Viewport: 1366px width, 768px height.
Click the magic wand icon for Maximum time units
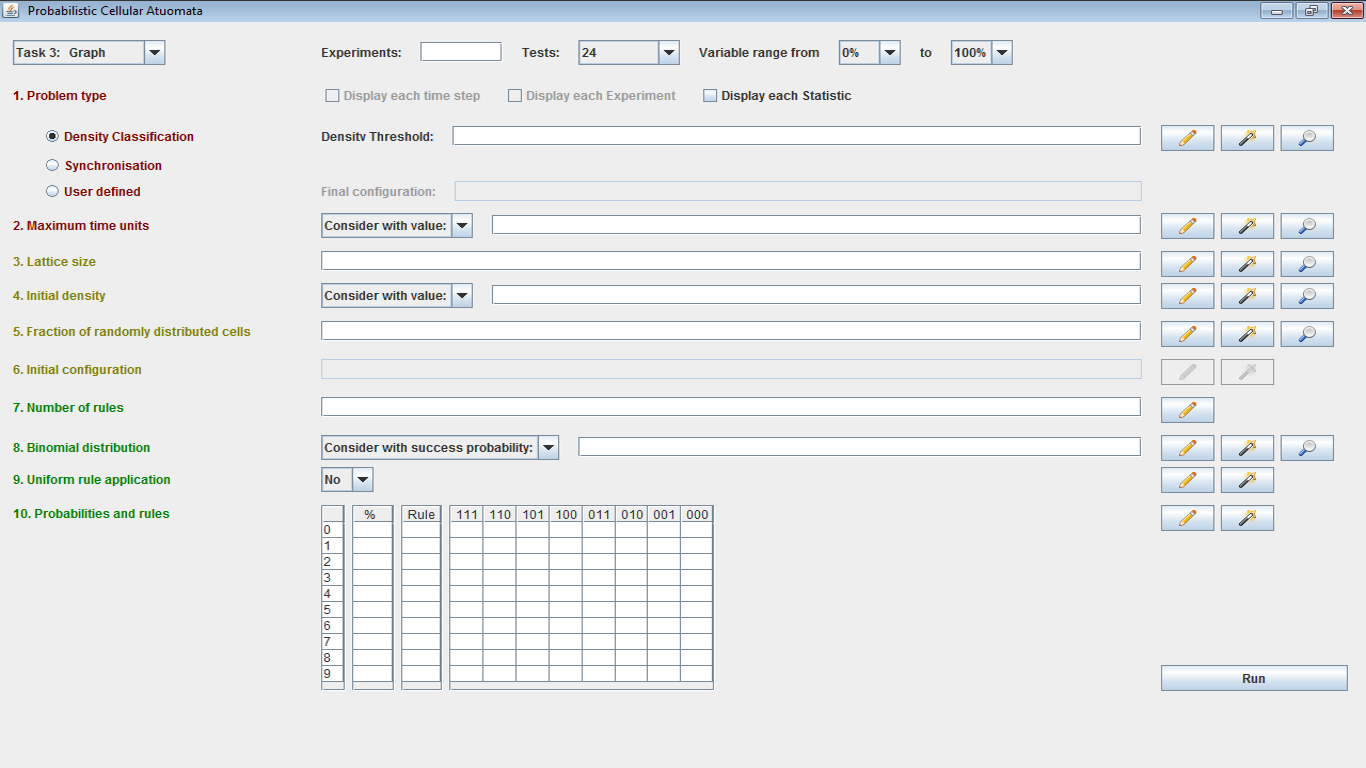[x=1247, y=226]
